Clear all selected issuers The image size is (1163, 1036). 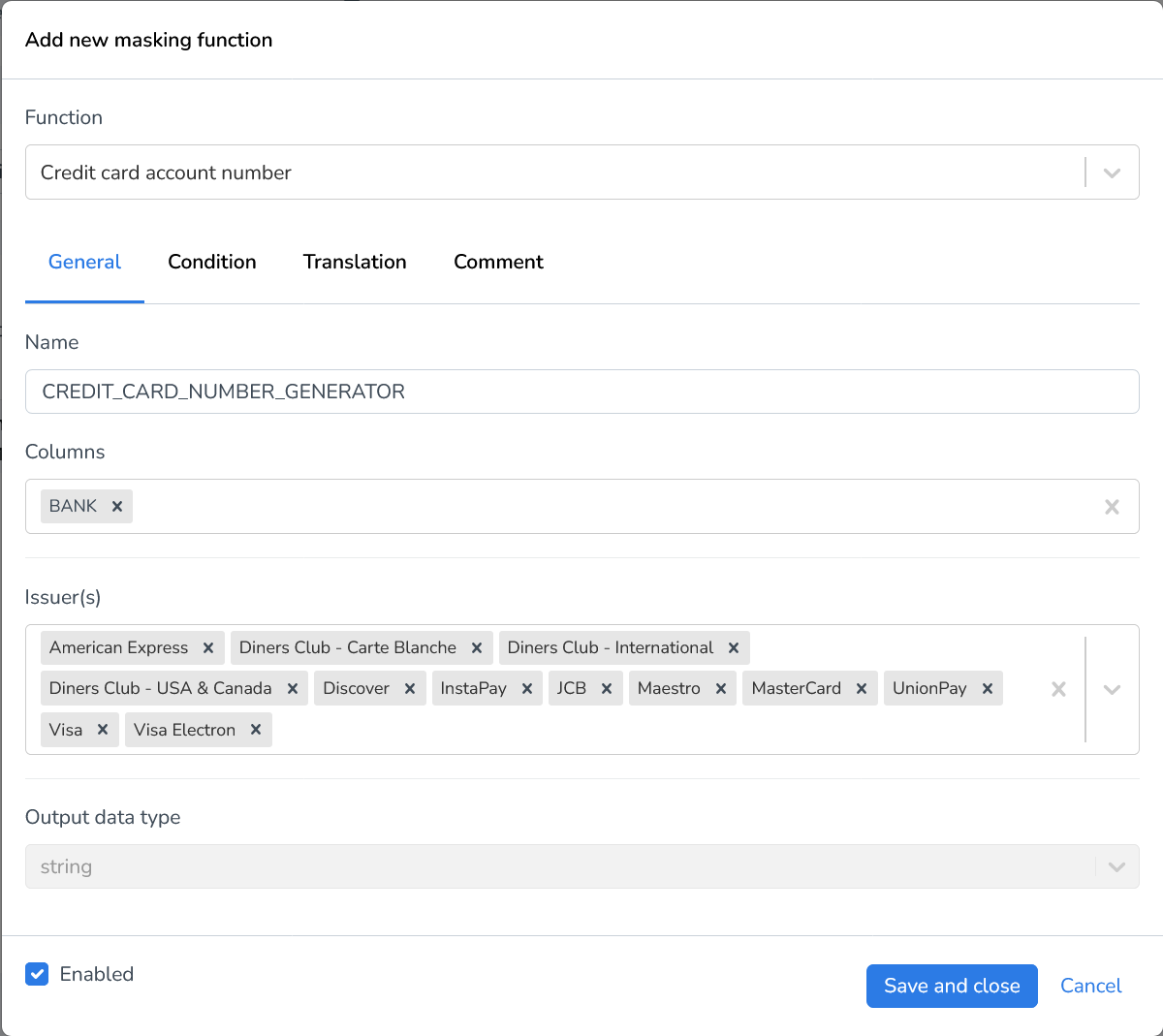1057,688
